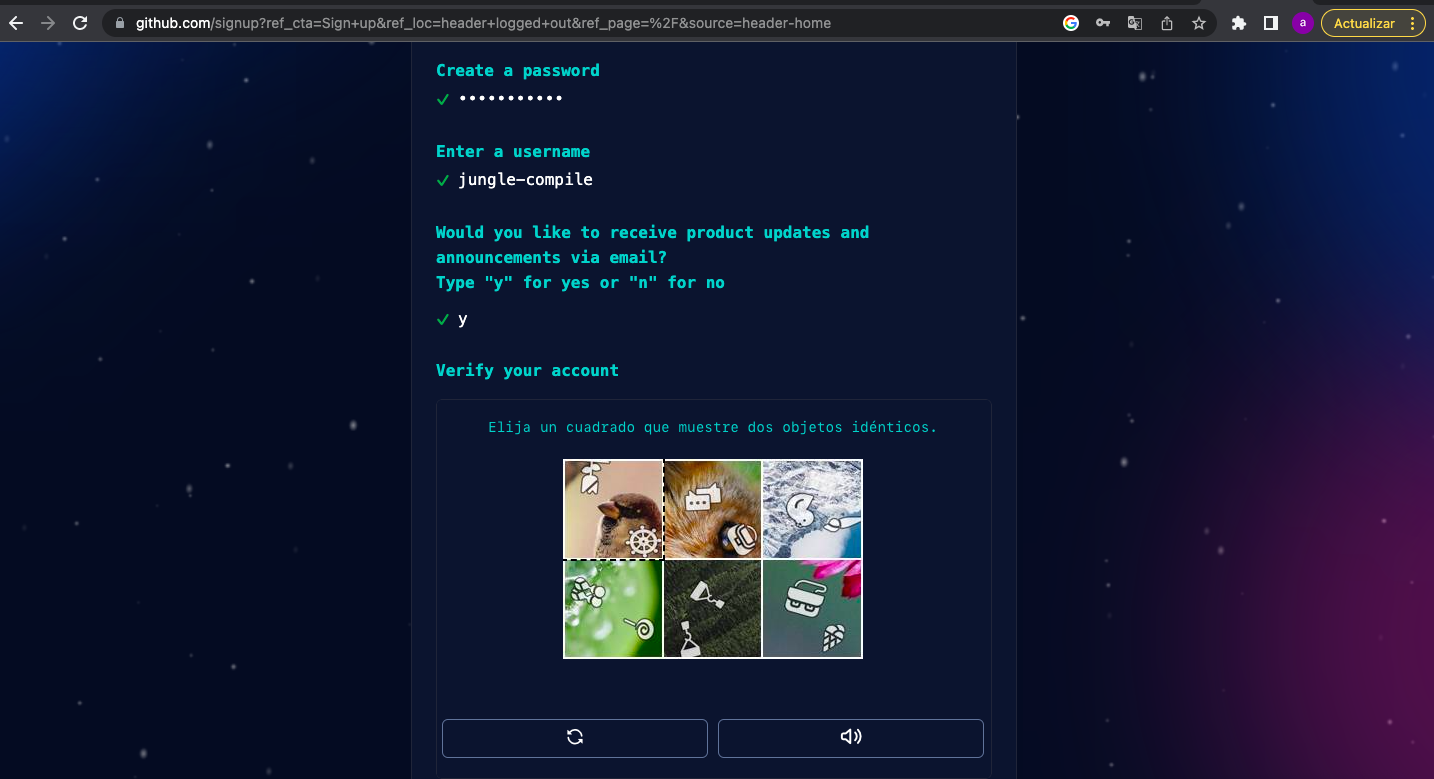This screenshot has width=1434, height=779.
Task: Click the jungle-compile username field
Action: [525, 180]
